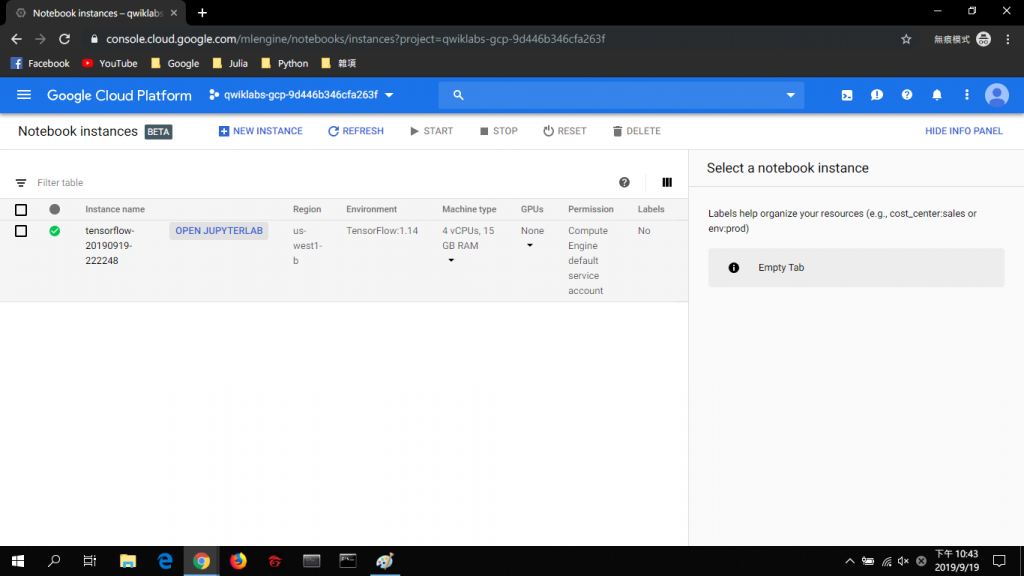Open the project selector dropdown

[302, 95]
